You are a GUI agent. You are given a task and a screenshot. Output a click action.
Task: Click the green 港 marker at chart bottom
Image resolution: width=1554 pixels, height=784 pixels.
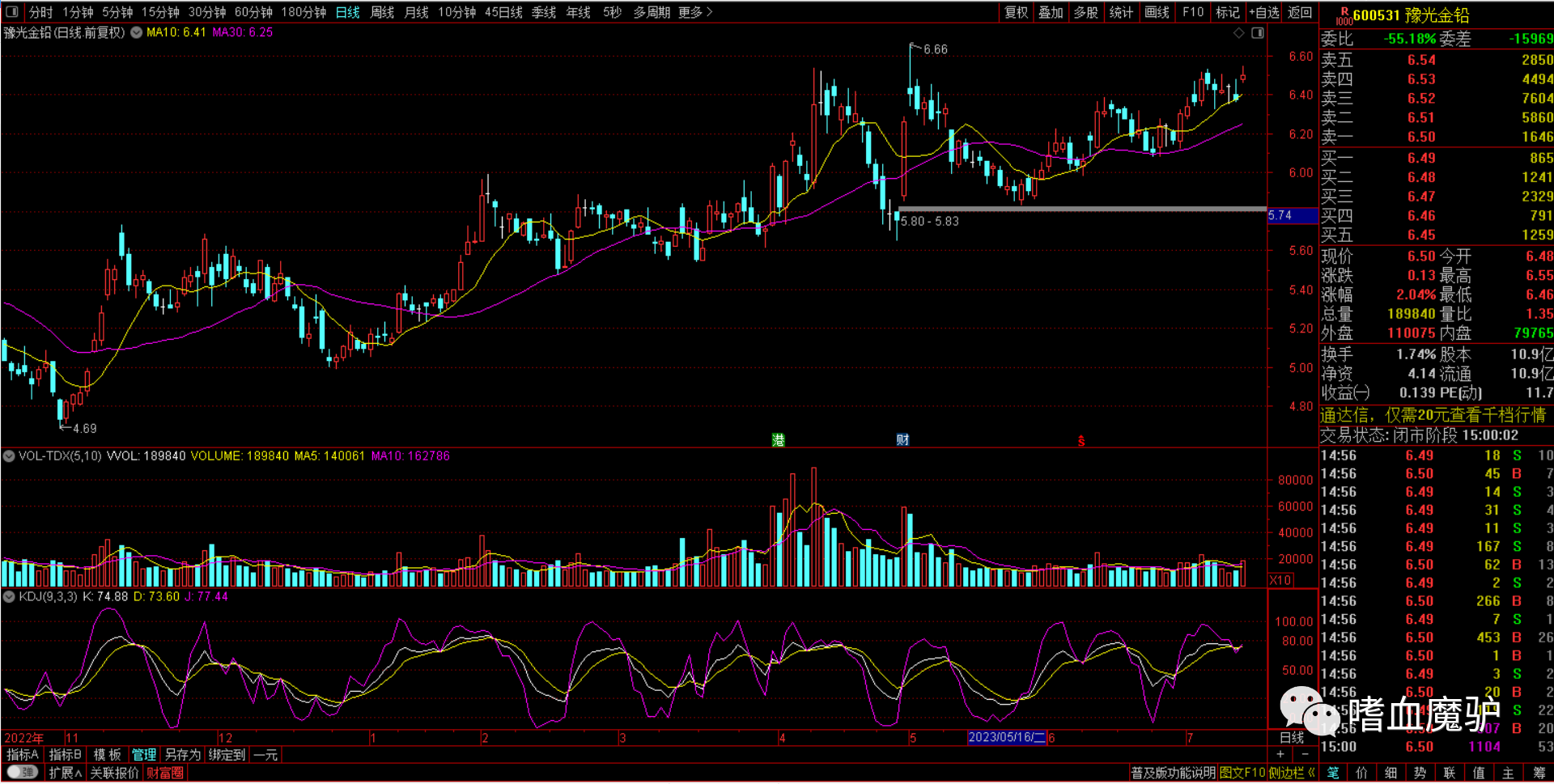(778, 440)
